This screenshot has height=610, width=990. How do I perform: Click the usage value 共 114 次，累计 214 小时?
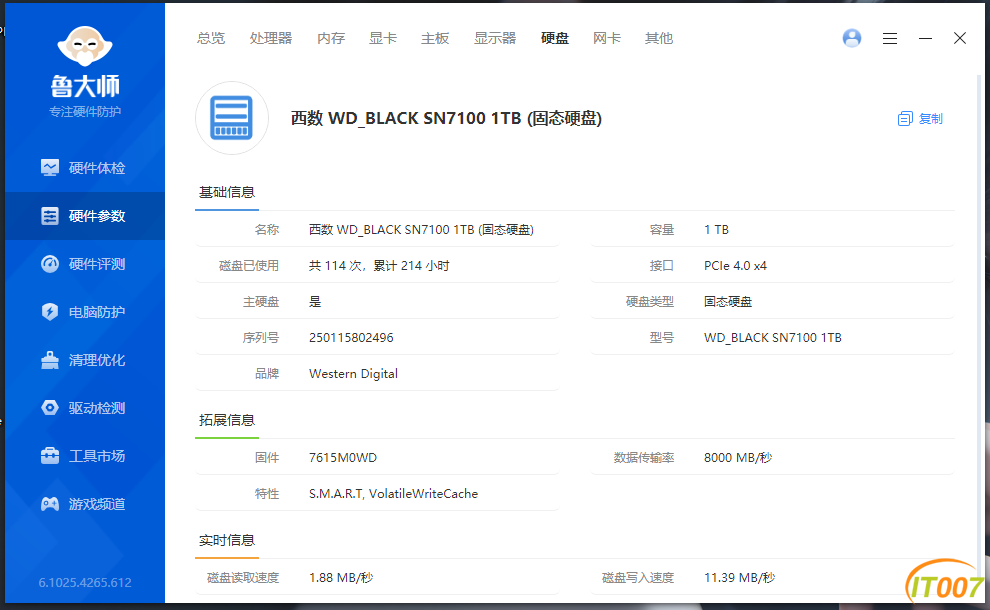click(379, 266)
